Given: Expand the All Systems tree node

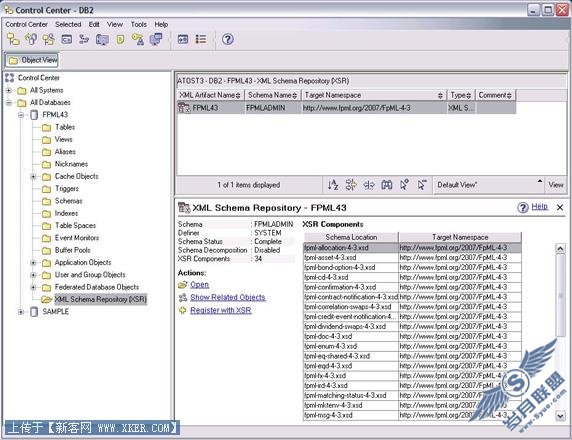Looking at the screenshot, I should pyautogui.click(x=9, y=90).
